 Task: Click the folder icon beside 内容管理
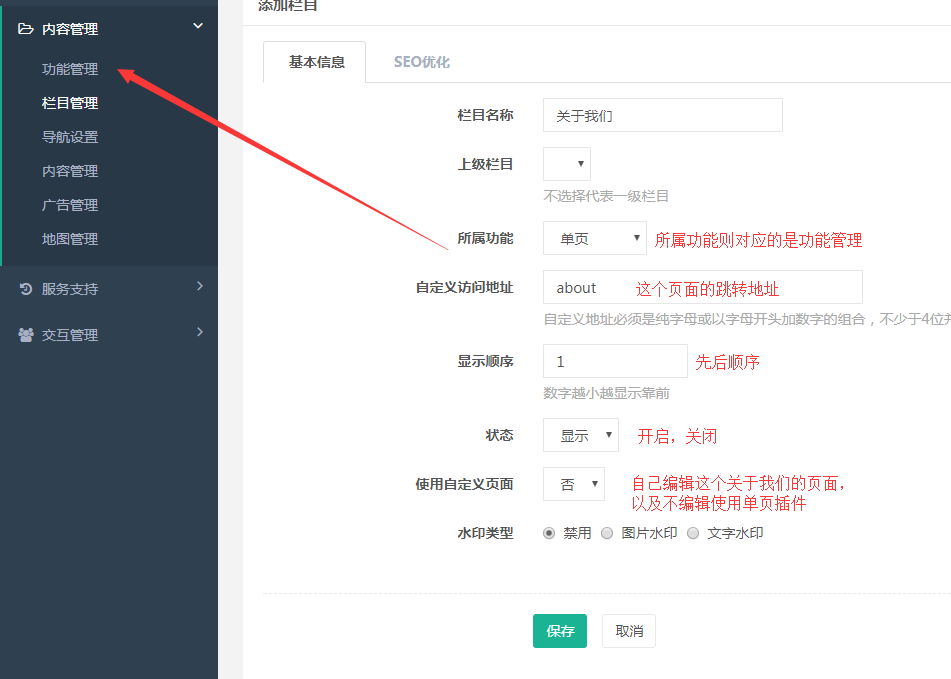(26, 29)
